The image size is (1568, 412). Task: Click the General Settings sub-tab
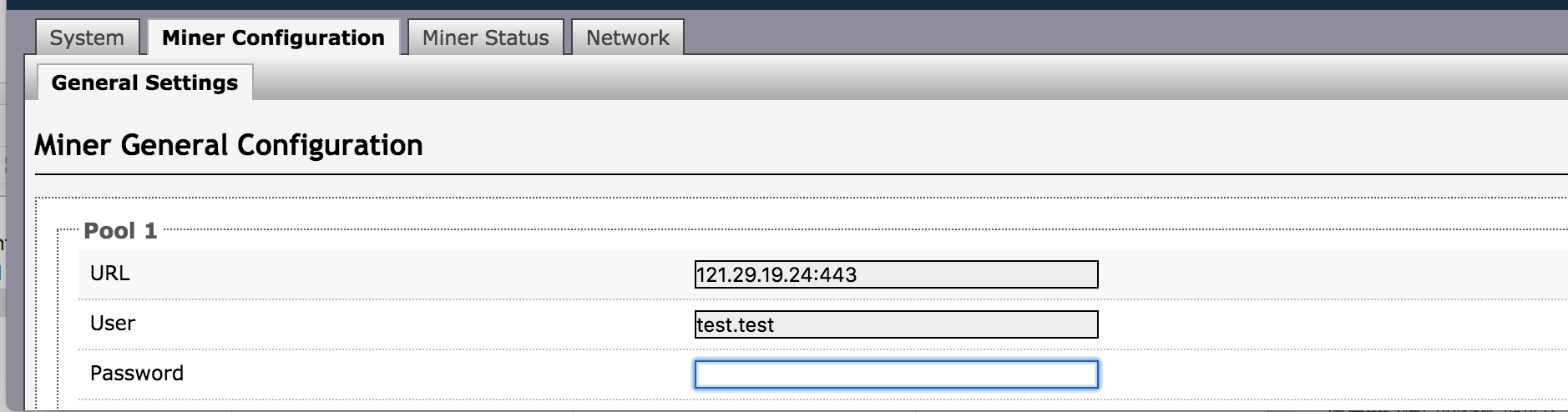click(144, 83)
